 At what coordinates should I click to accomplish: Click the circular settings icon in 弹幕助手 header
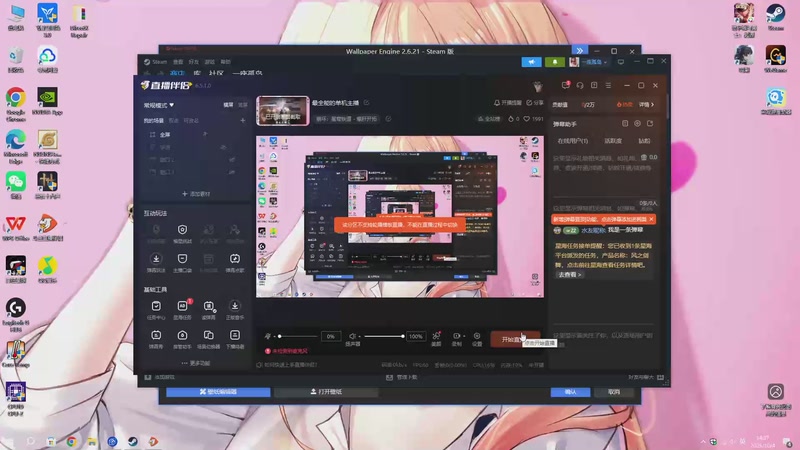coord(637,123)
